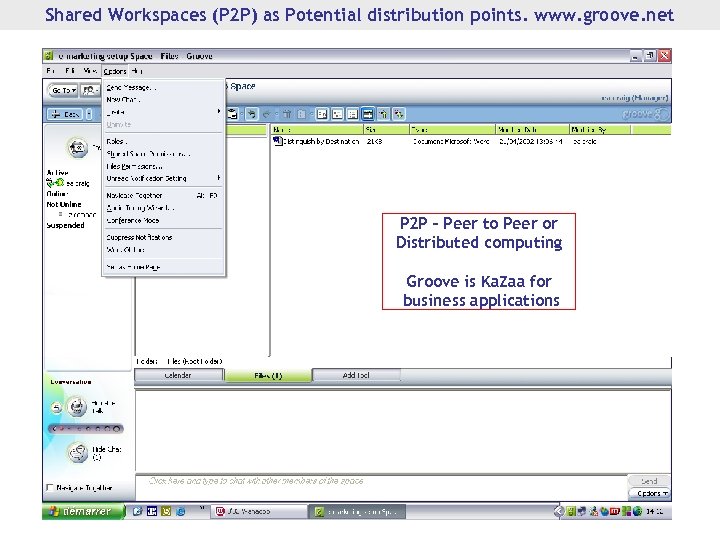The height and width of the screenshot is (540, 720).
Task: Select the Distinguish by Destination file name
Action: click(321, 141)
